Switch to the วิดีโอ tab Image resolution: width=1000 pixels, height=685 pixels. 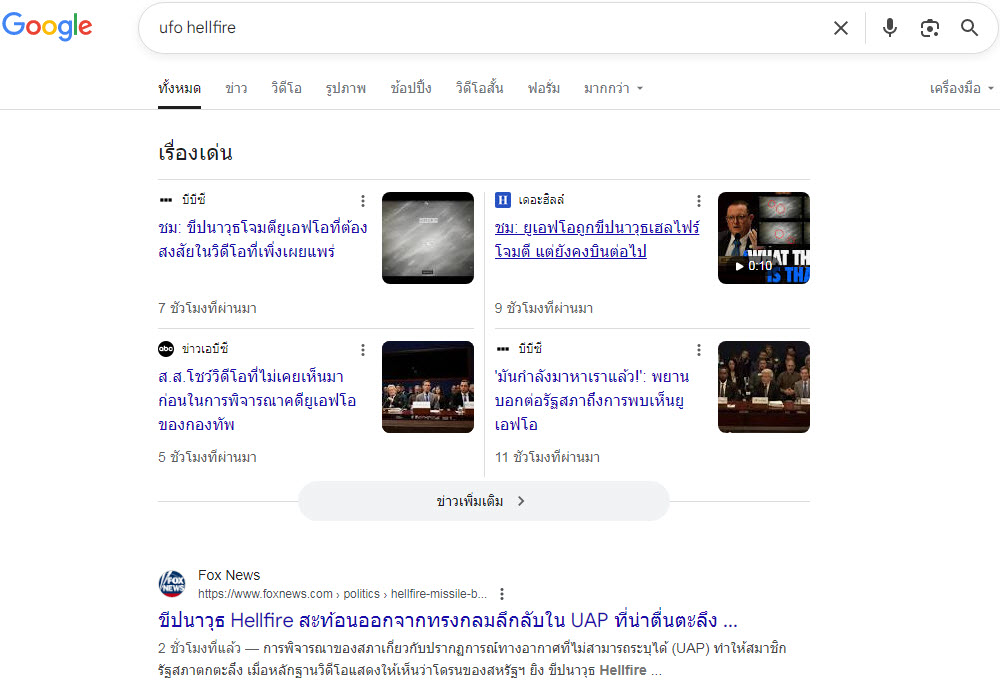[286, 89]
